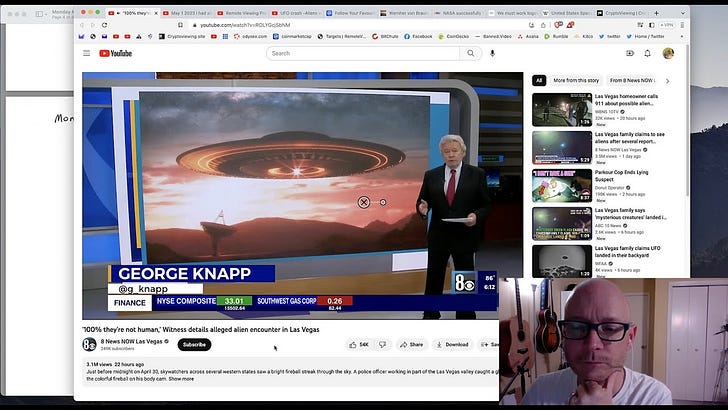The height and width of the screenshot is (410, 728).
Task: Open odysee.com bookmark
Action: (251, 36)
